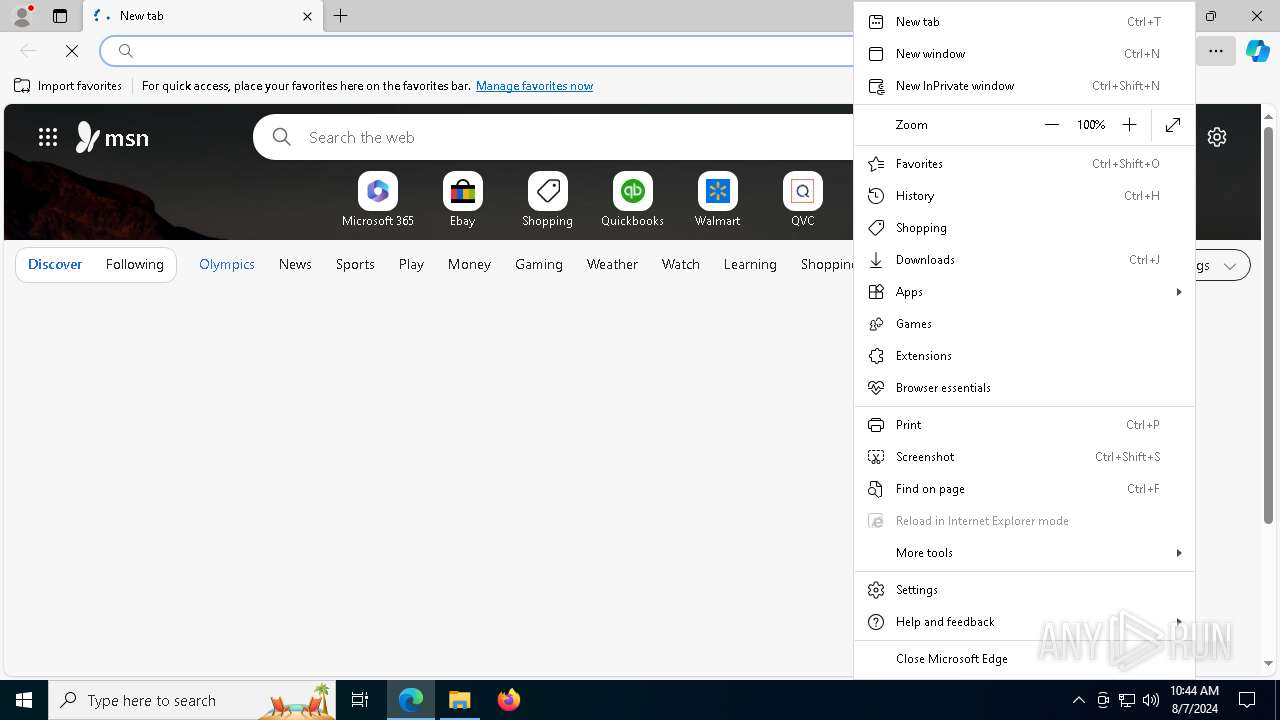Open Extensions from the Edge menu
This screenshot has width=1280, height=720.
(1024, 356)
